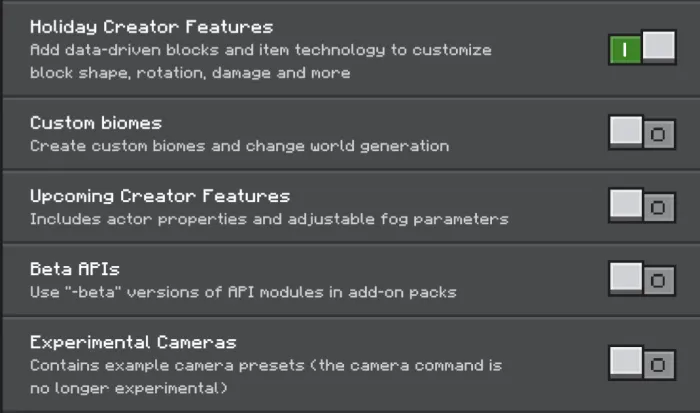Disable the Holiday Creator Features toggle
This screenshot has height=413, width=700.
coord(642,47)
